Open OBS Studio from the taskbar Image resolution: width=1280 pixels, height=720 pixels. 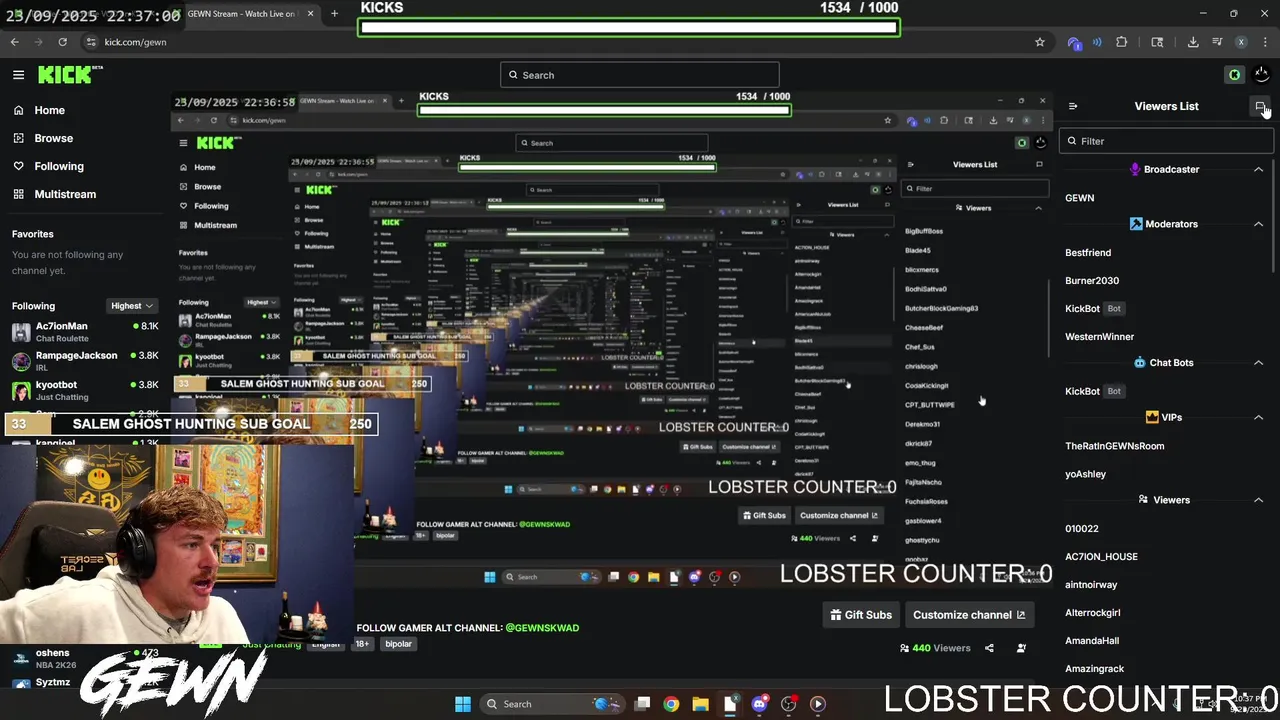tap(788, 704)
